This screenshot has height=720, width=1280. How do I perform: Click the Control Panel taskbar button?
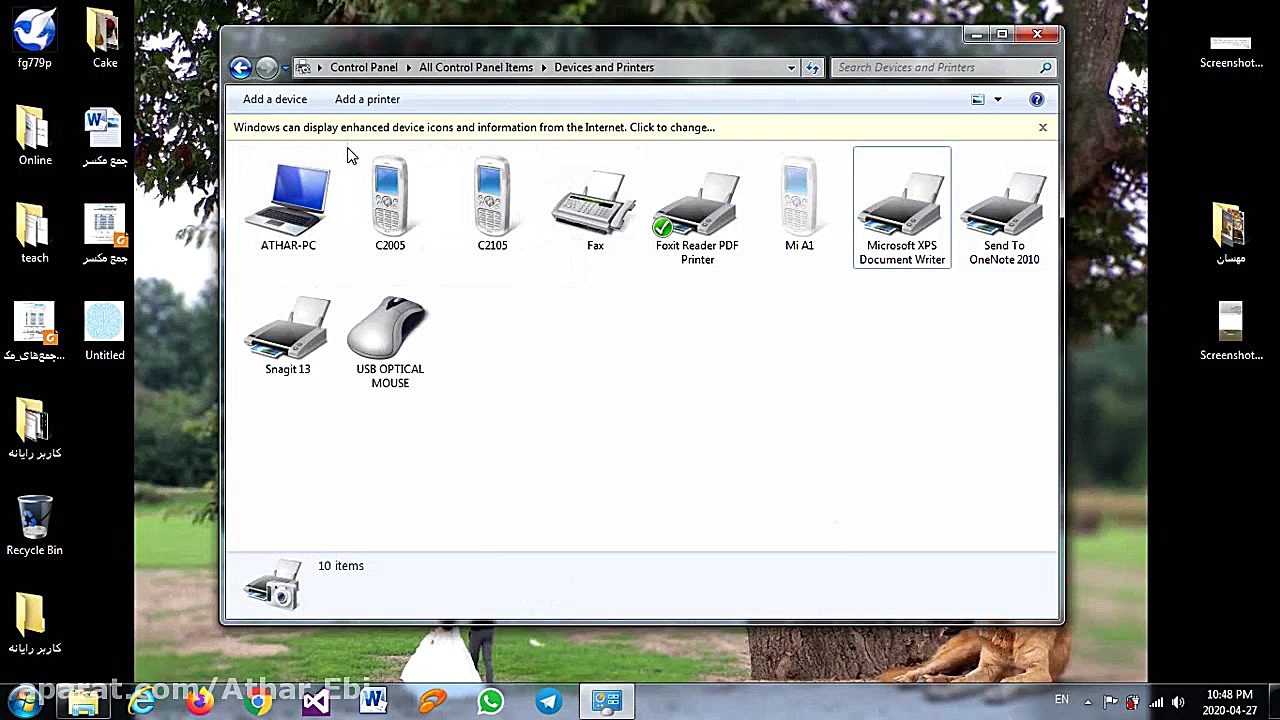[x=606, y=702]
